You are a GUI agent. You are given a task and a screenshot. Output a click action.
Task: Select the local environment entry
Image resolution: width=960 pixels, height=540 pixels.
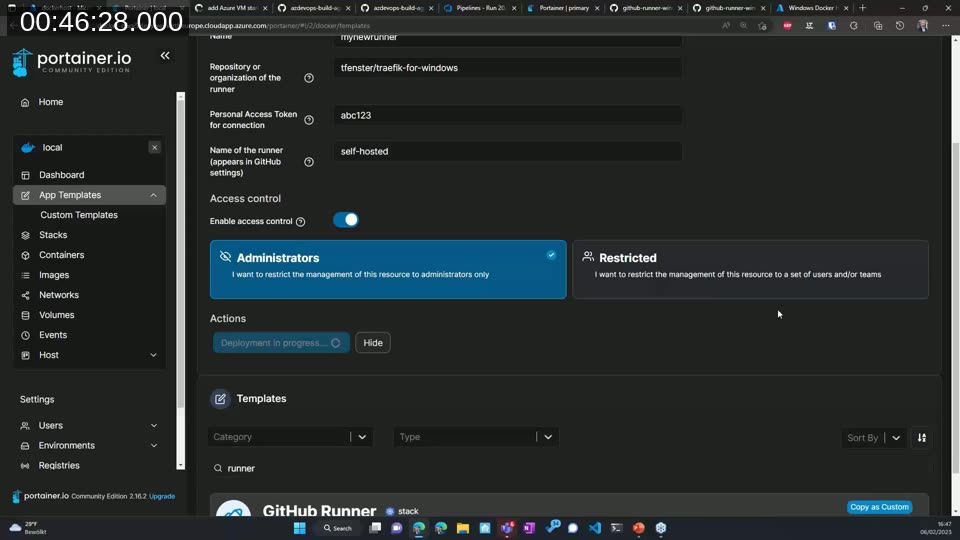point(52,148)
